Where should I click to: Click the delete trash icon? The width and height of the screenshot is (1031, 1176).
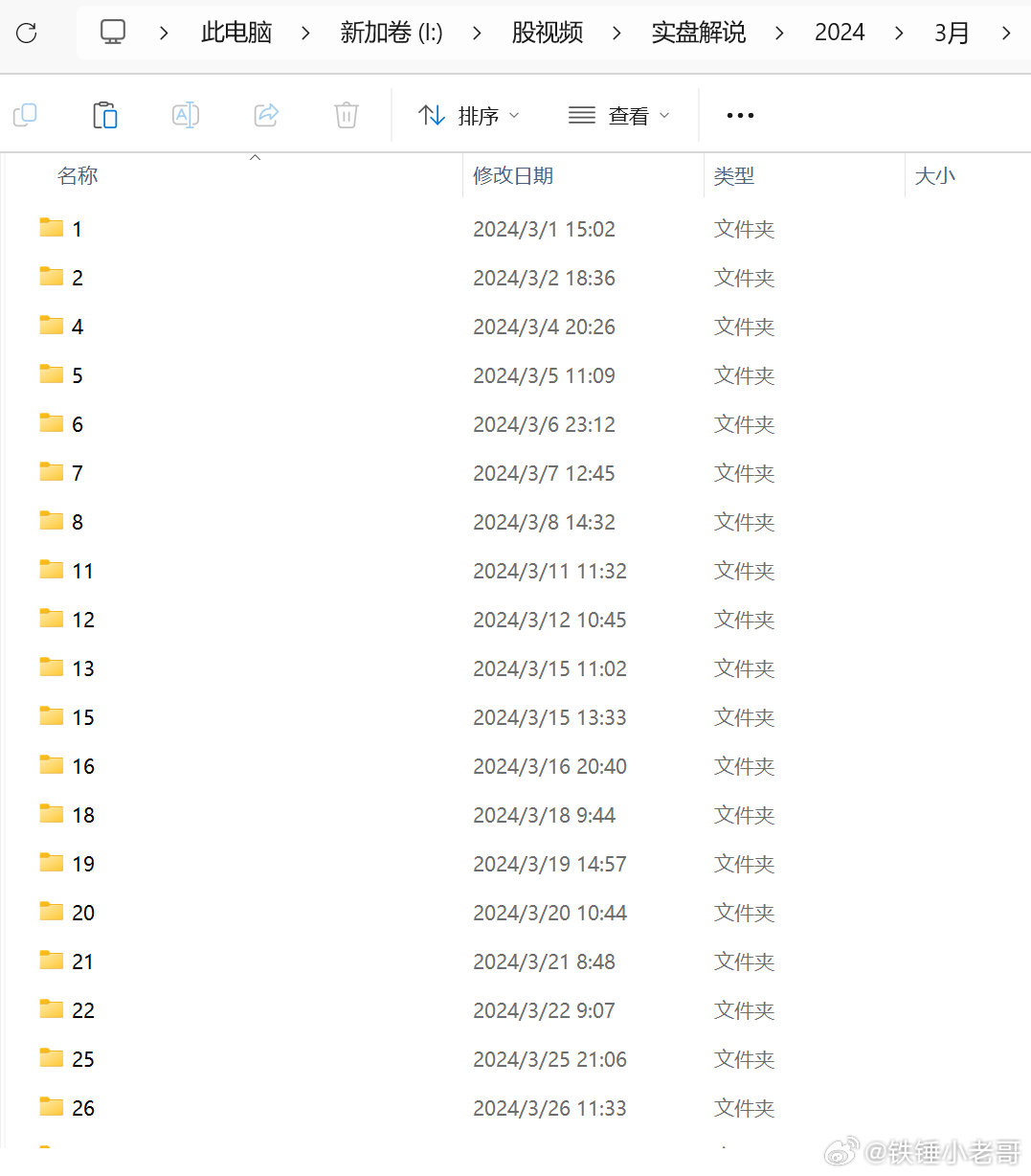(347, 115)
